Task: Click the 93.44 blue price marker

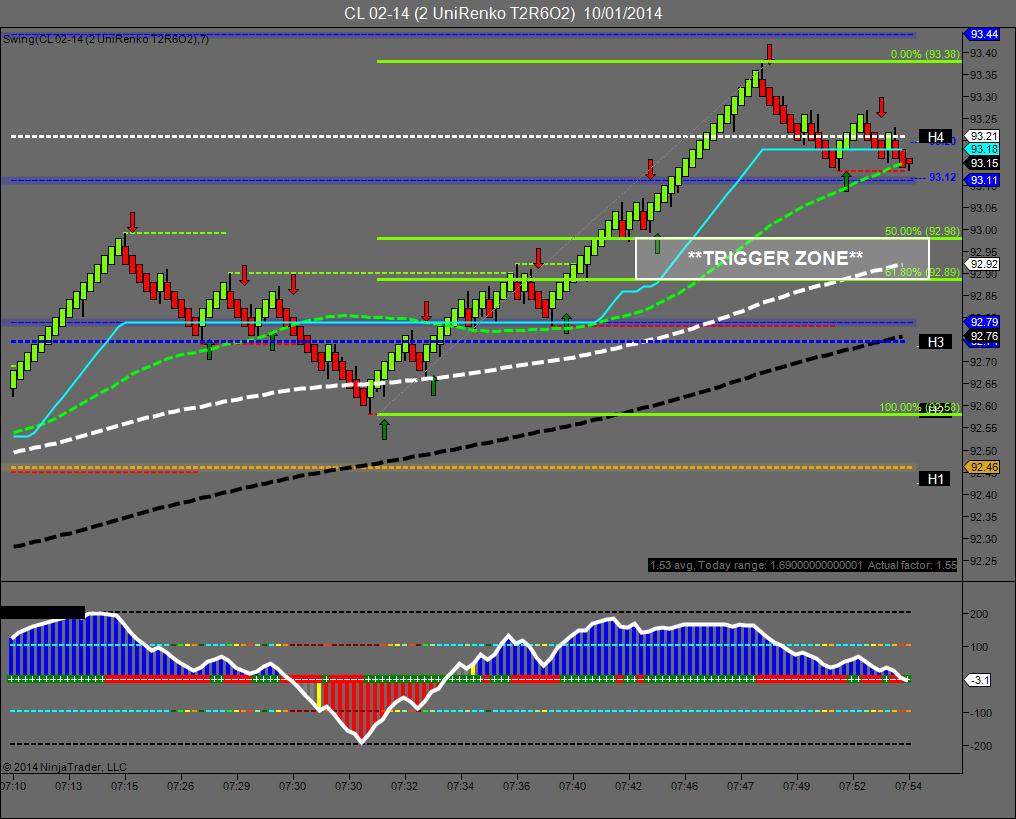Action: (983, 34)
